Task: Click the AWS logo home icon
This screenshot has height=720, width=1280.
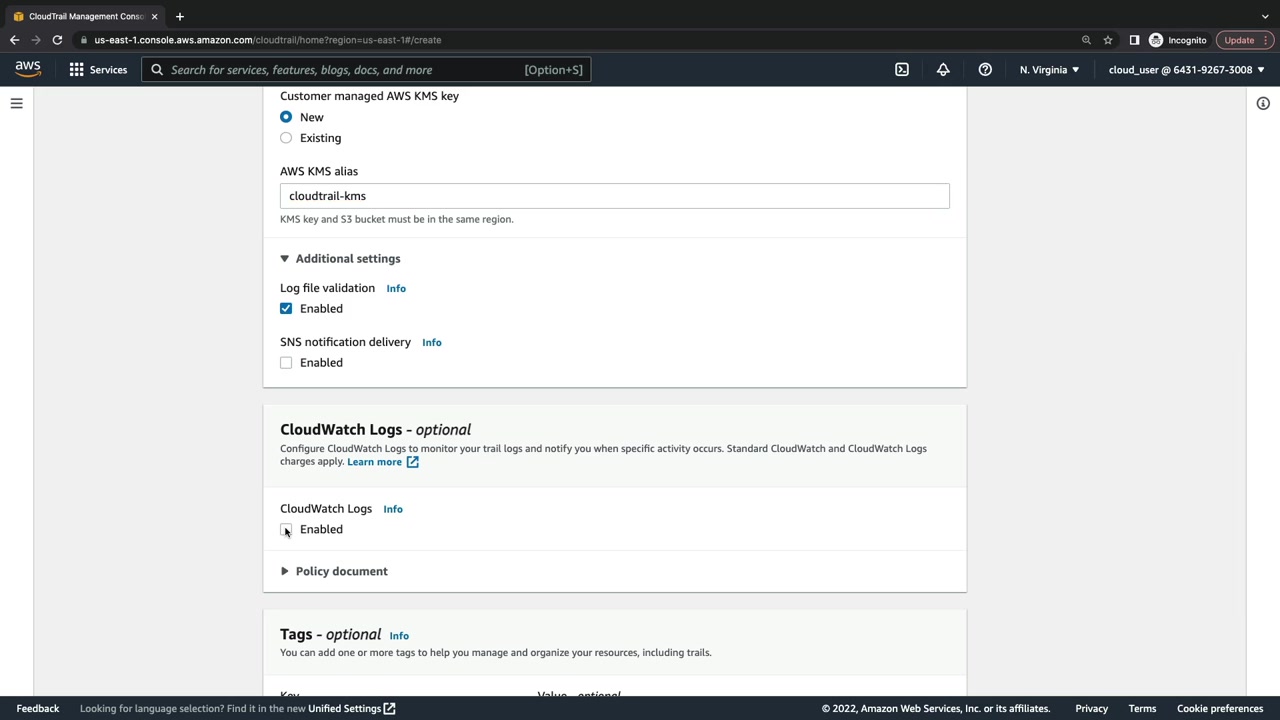Action: [x=28, y=69]
